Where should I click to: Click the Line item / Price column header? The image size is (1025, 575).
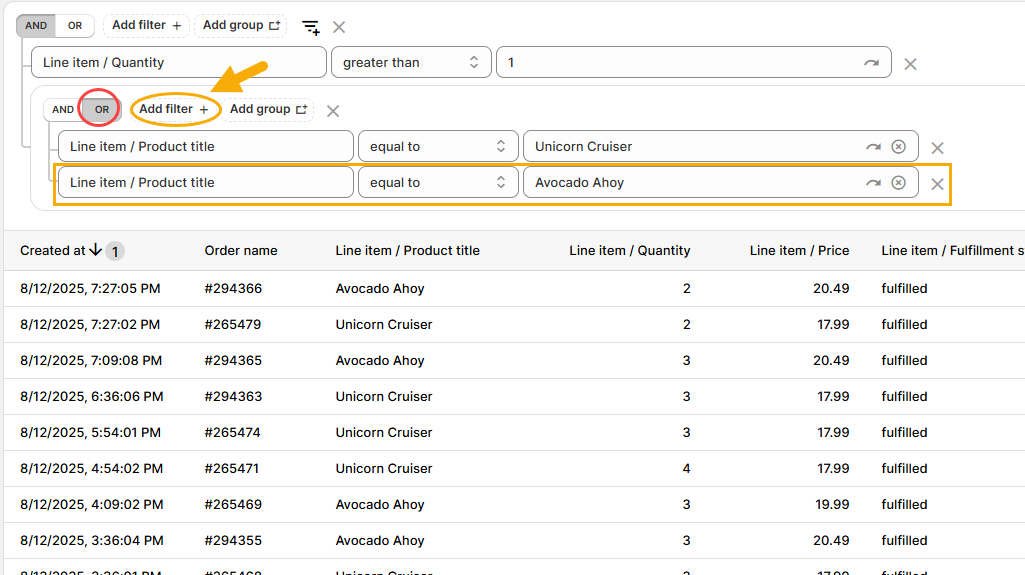point(798,250)
